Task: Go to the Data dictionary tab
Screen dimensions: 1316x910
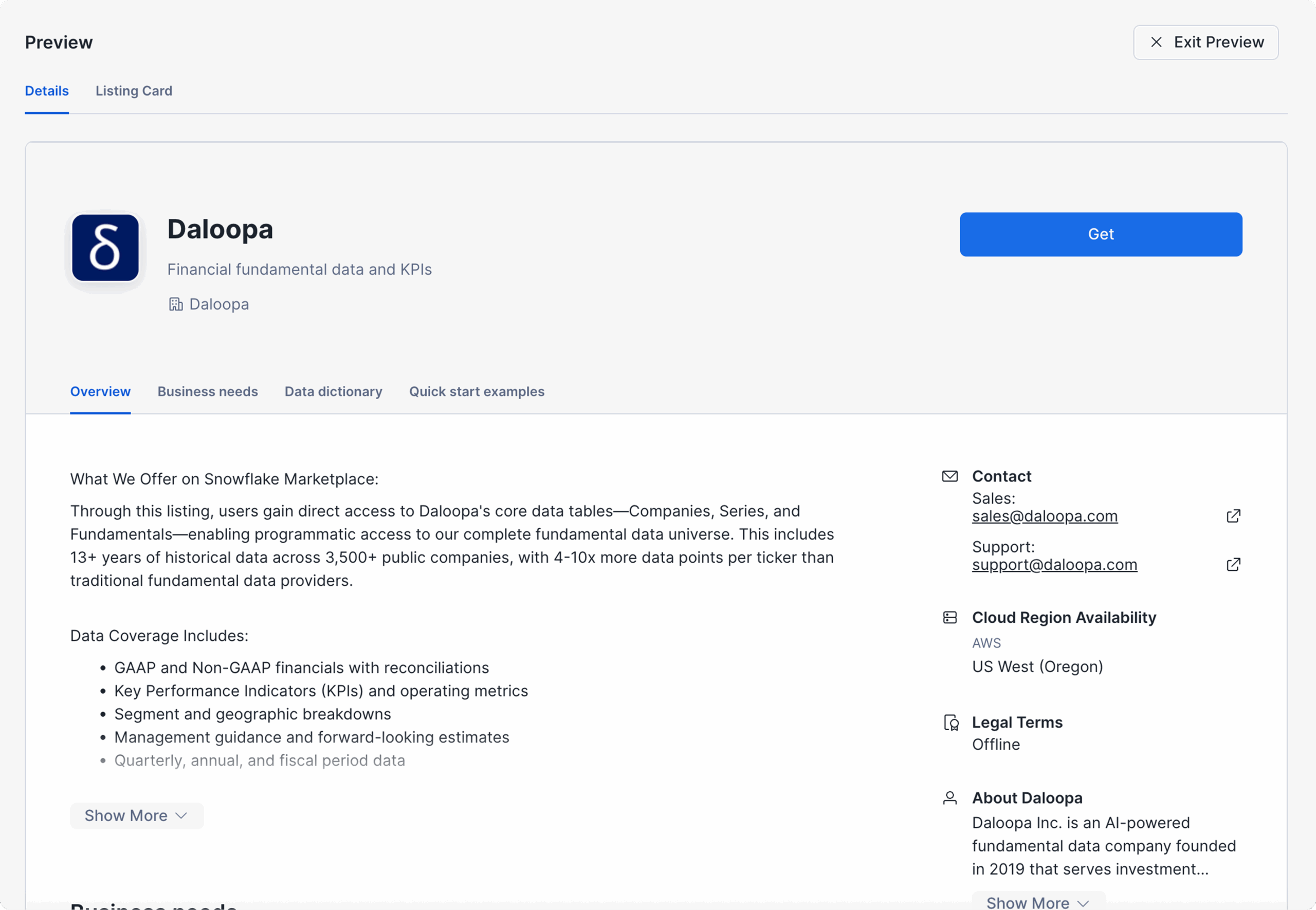Action: 333,392
